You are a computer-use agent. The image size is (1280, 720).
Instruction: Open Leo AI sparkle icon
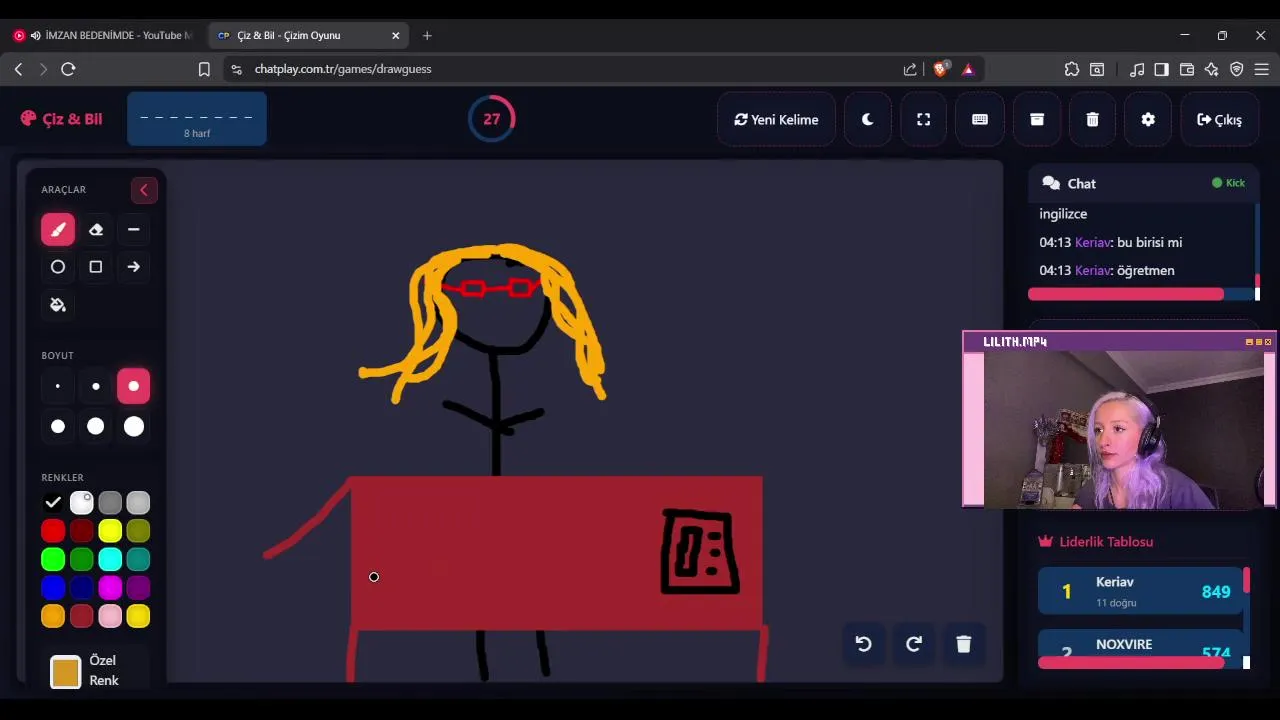click(x=1212, y=69)
